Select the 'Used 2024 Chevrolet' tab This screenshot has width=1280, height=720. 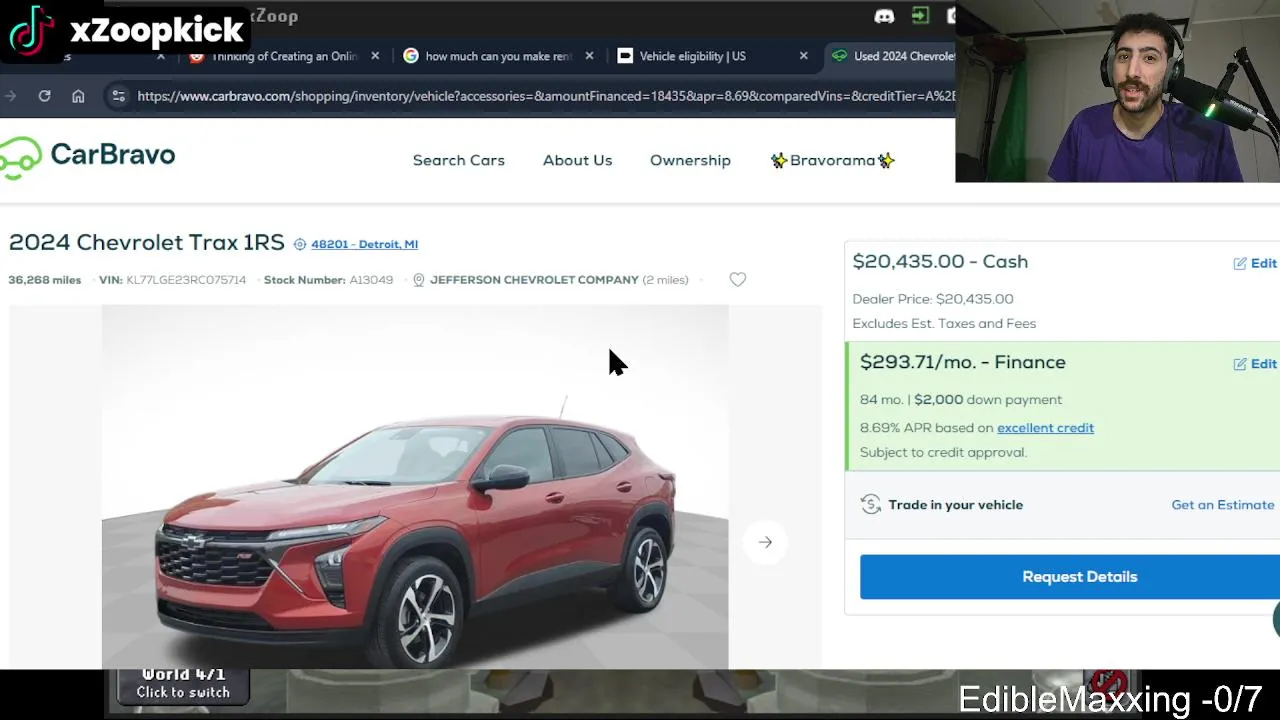tap(890, 56)
